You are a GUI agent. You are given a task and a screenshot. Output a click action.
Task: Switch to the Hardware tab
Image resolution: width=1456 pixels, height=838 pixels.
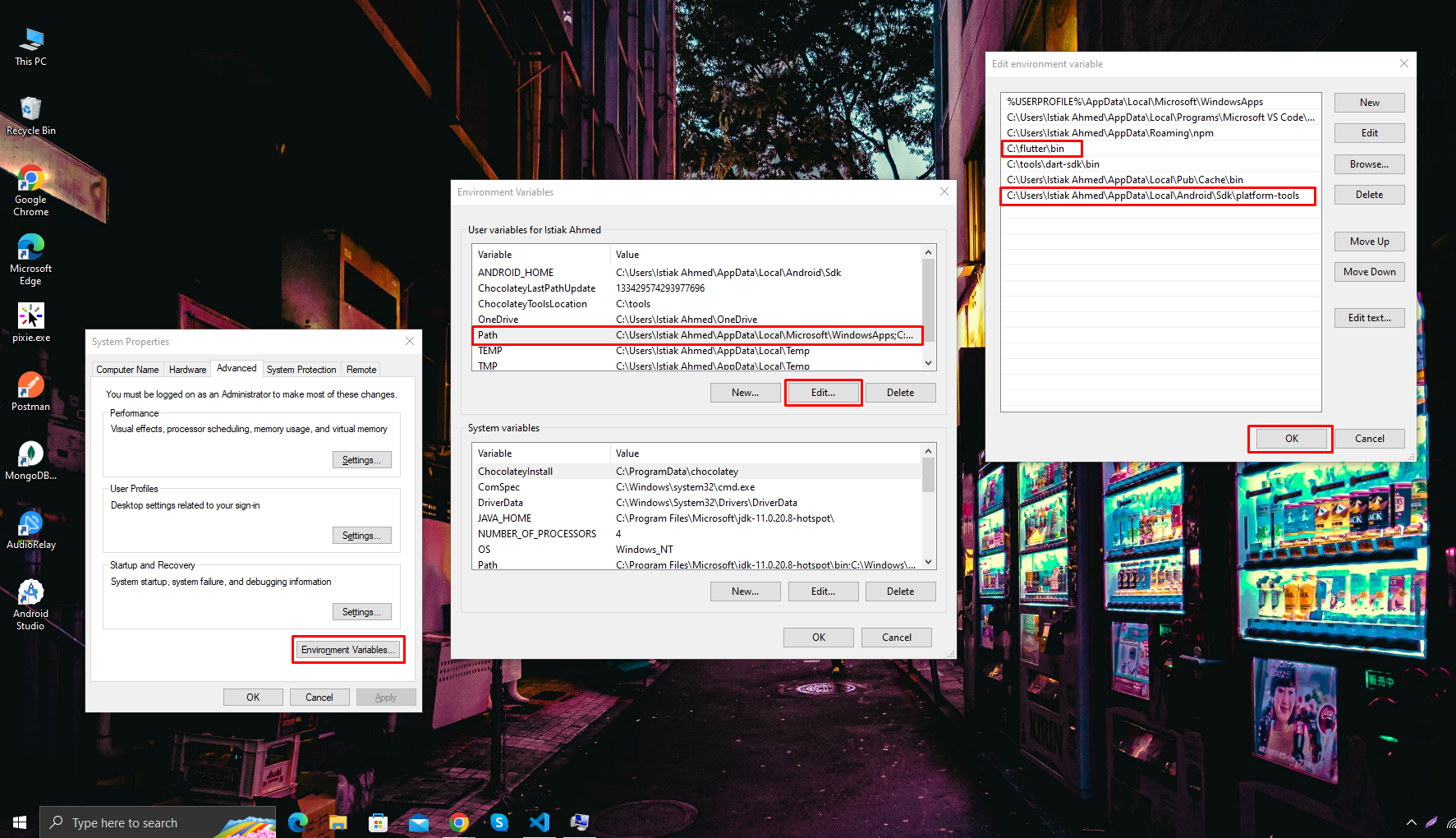(x=187, y=370)
